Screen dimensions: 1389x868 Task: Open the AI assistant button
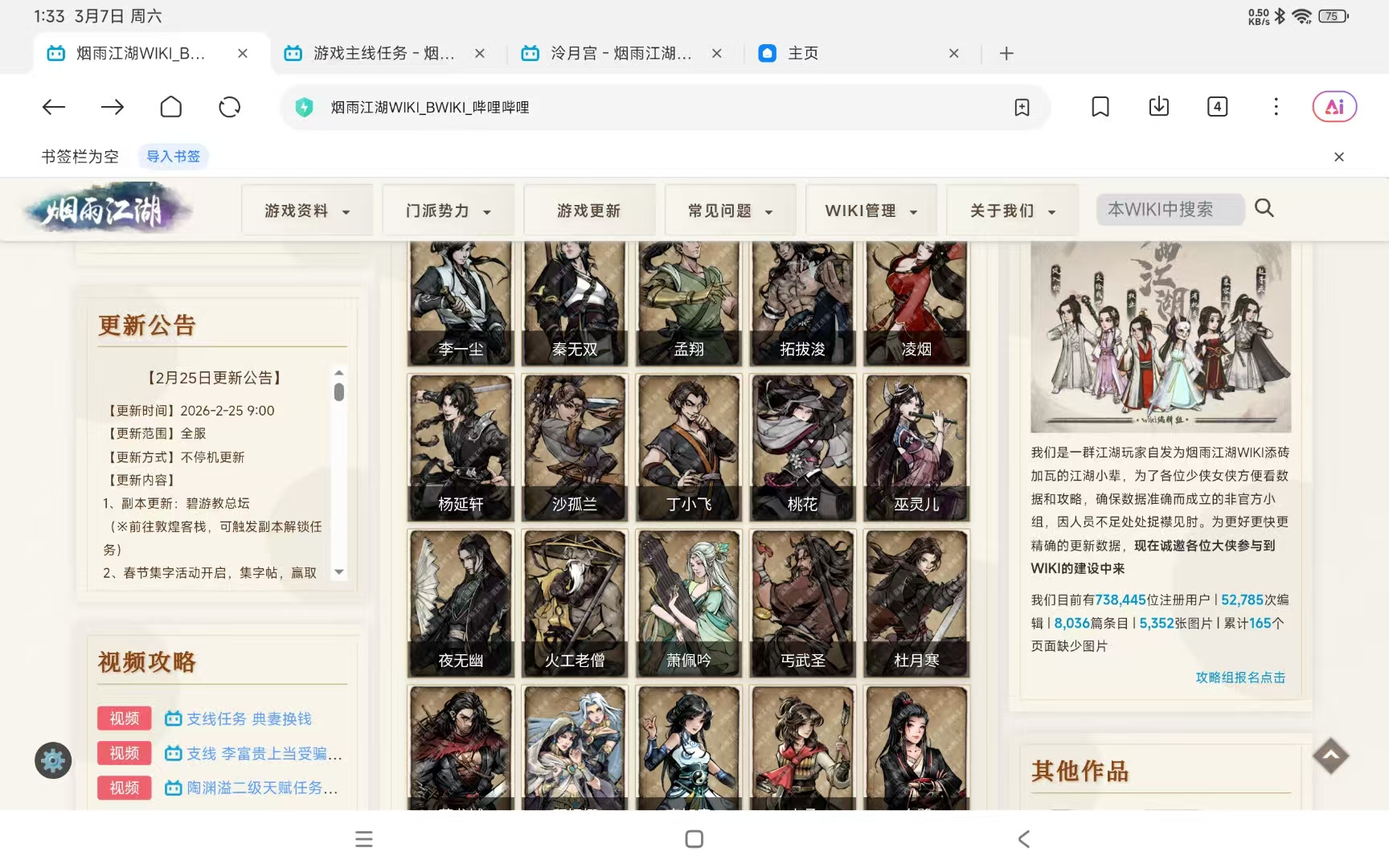point(1334,107)
